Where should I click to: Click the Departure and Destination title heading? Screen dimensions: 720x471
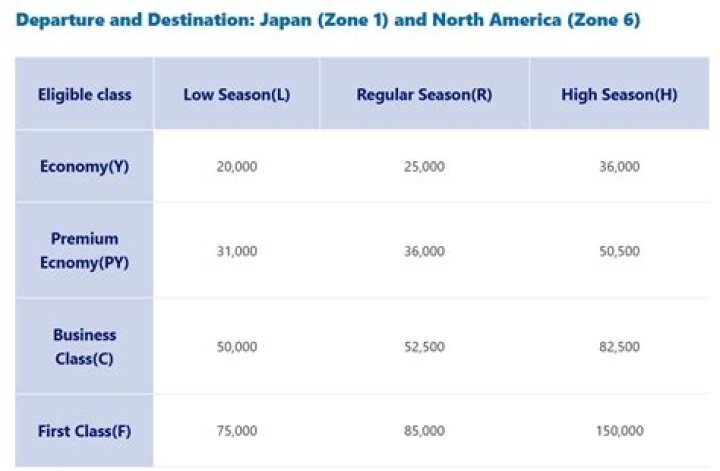tap(328, 20)
